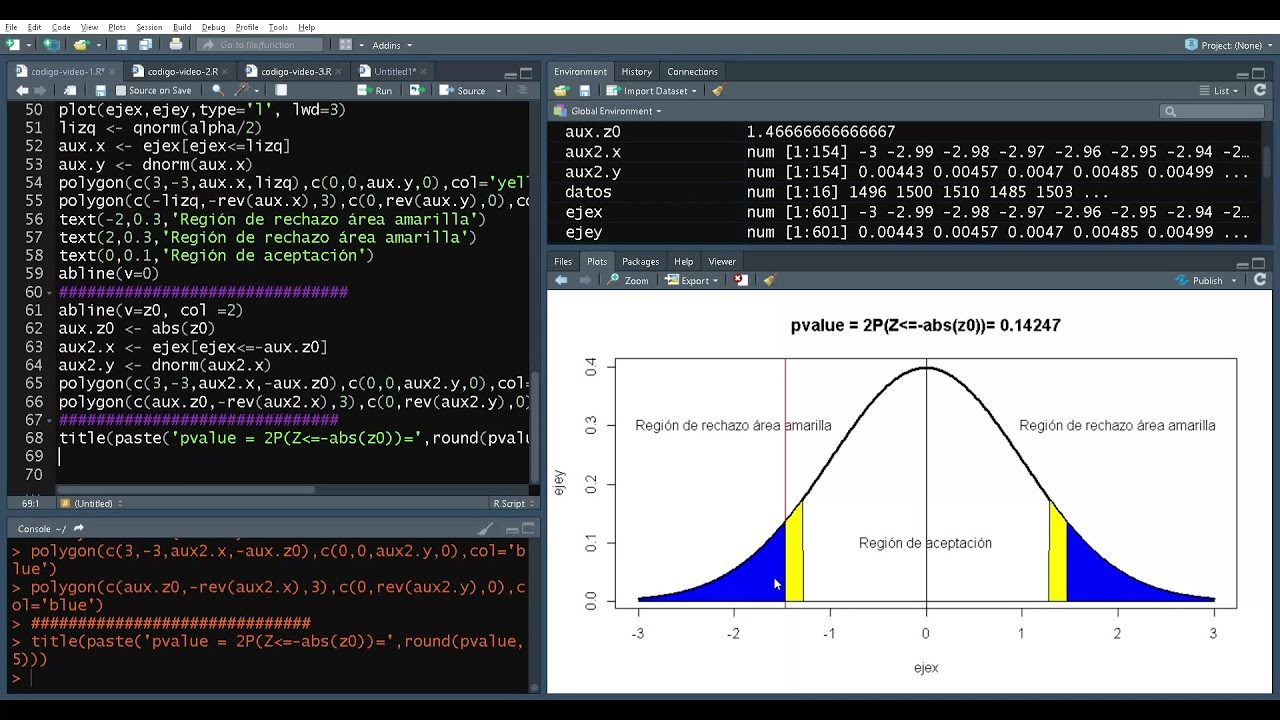Click the workspace panes grid icon
Image resolution: width=1280 pixels, height=720 pixels.
346,45
